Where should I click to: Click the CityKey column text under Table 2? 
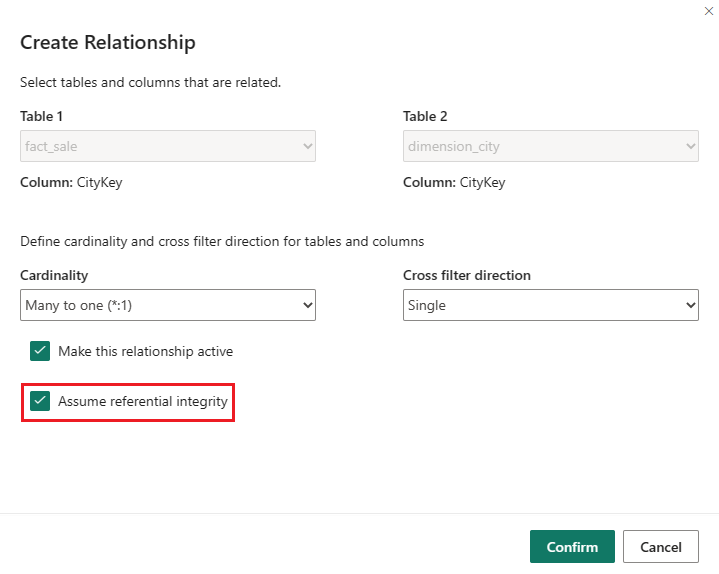(x=482, y=182)
